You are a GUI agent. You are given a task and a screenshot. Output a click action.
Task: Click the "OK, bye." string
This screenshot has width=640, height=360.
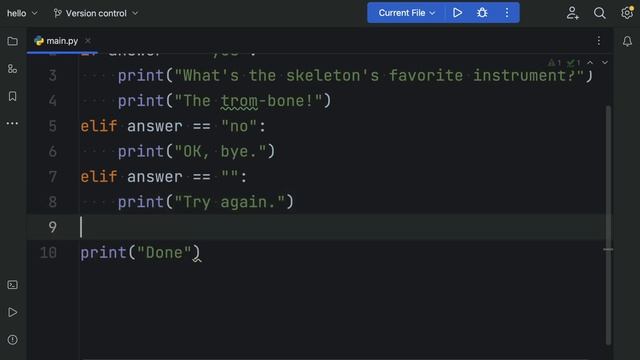coord(220,151)
